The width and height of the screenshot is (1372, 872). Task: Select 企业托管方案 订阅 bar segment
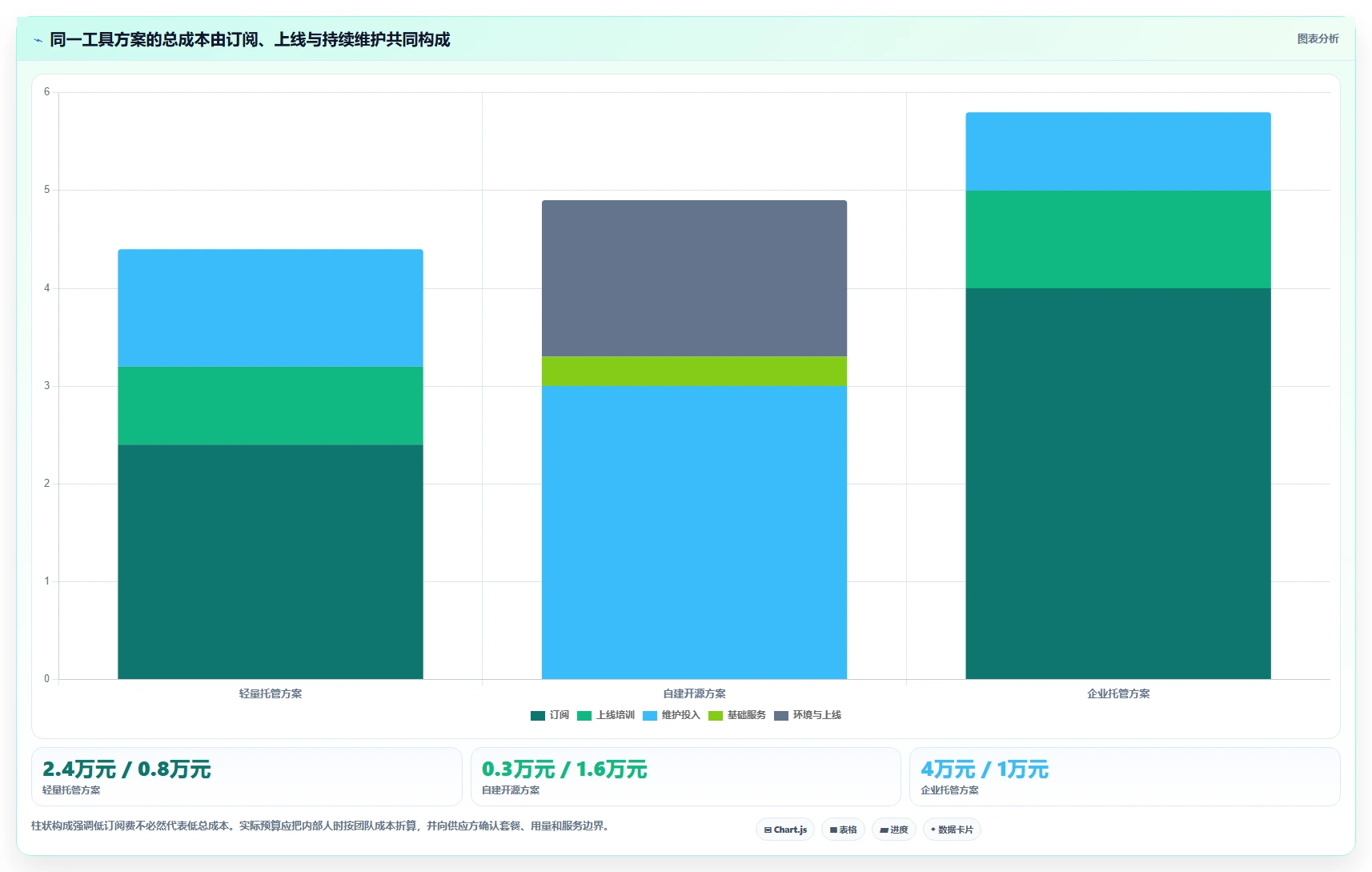(x=1118, y=484)
